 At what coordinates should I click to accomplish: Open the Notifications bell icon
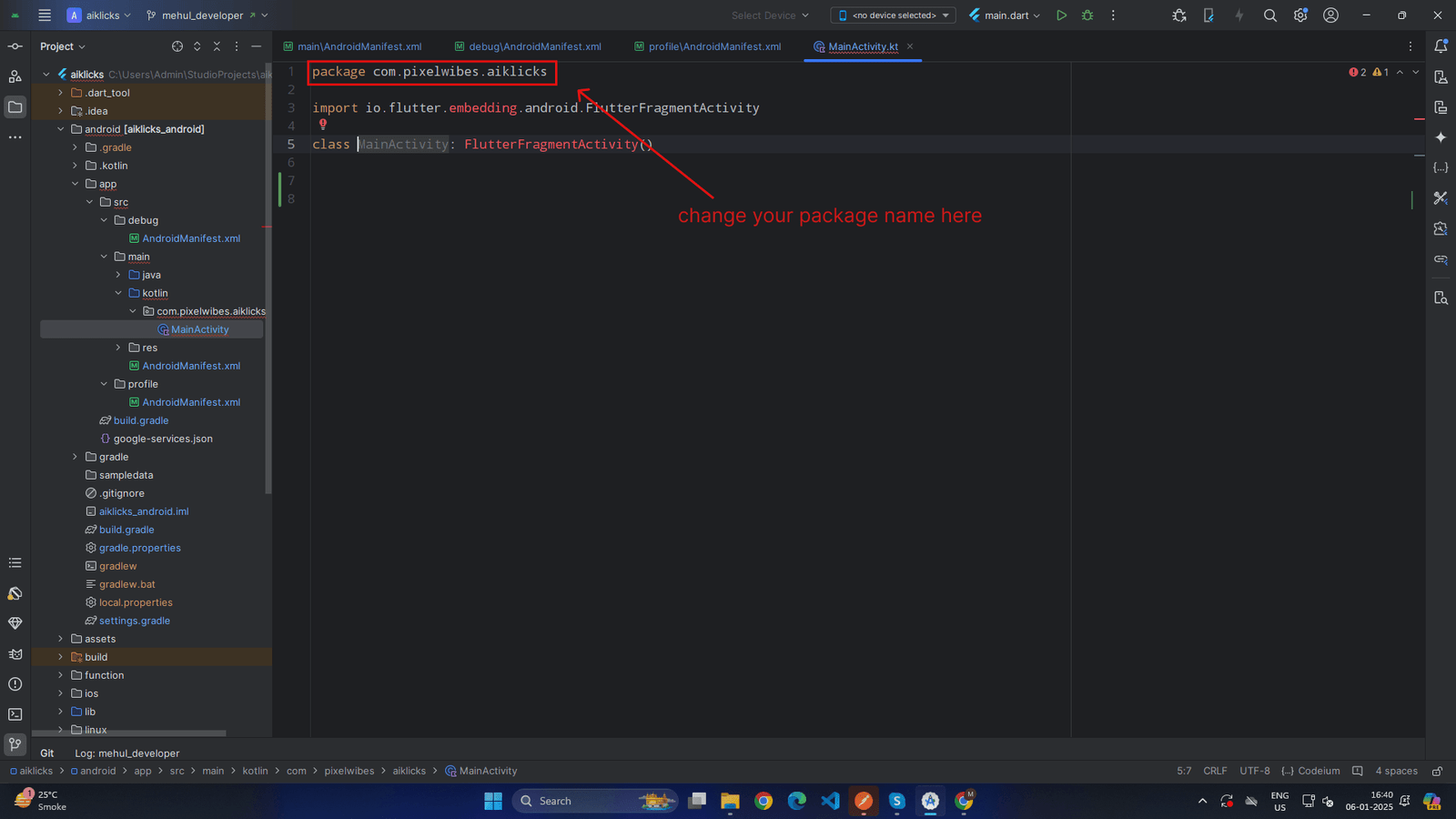tap(1441, 46)
